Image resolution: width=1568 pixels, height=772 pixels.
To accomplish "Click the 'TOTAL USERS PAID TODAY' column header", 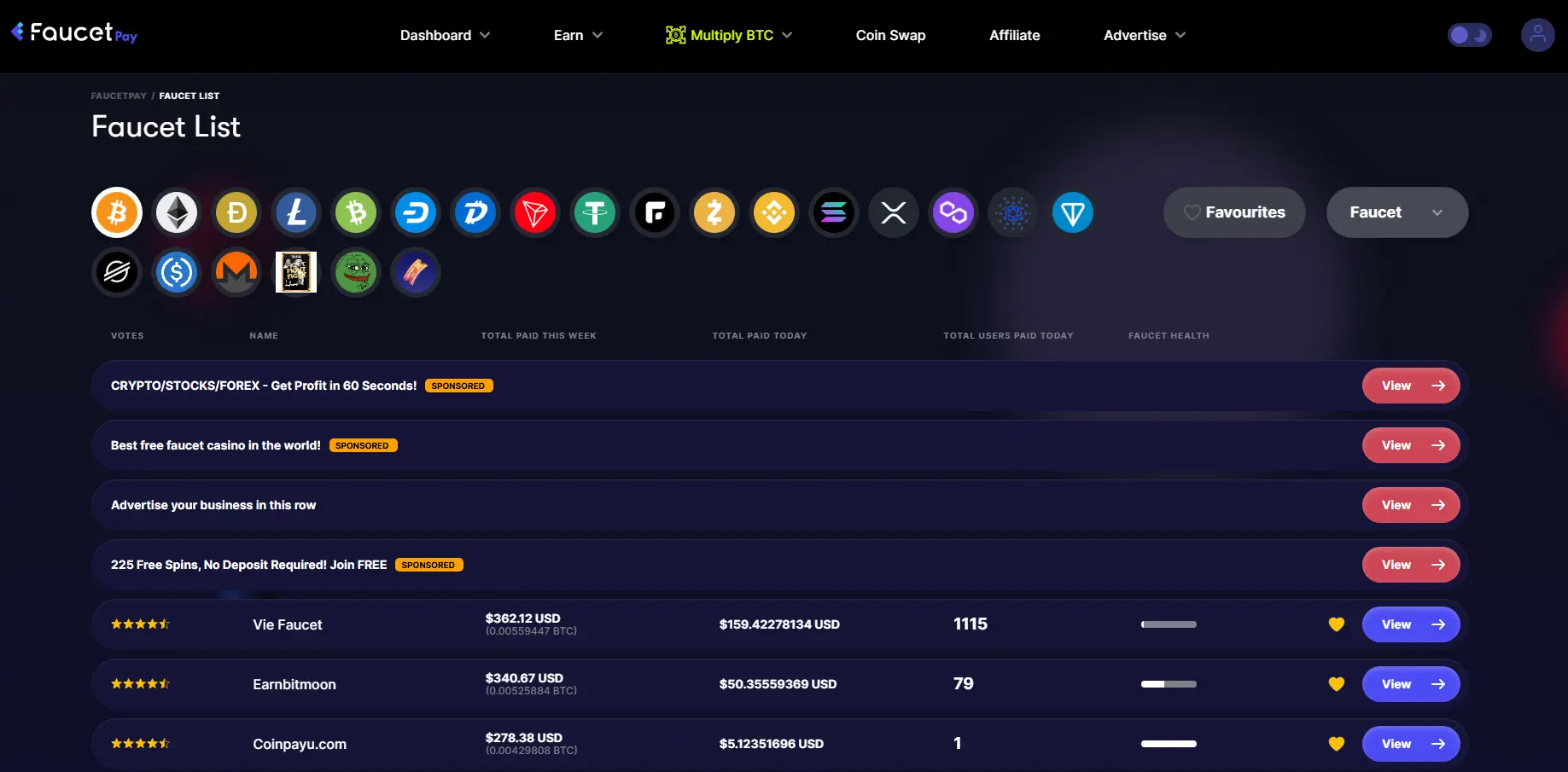I will [1008, 335].
